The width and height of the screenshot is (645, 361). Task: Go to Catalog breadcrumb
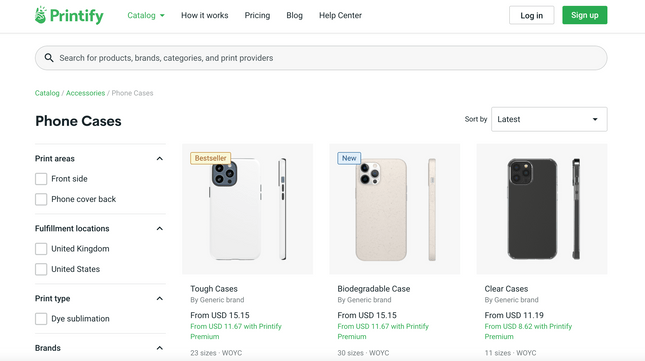[x=47, y=93]
